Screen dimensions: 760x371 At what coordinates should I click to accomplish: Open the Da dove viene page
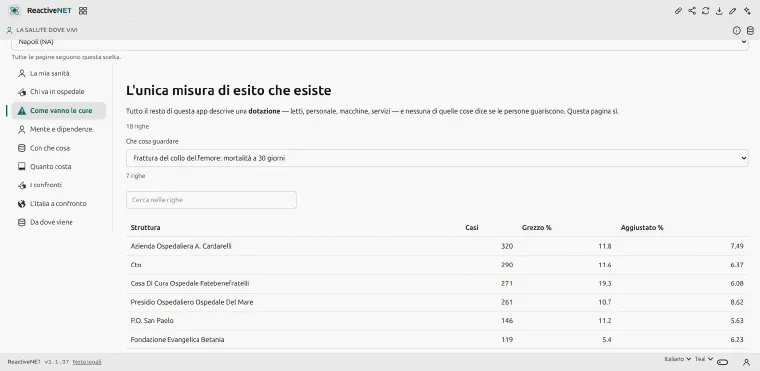tap(59, 222)
